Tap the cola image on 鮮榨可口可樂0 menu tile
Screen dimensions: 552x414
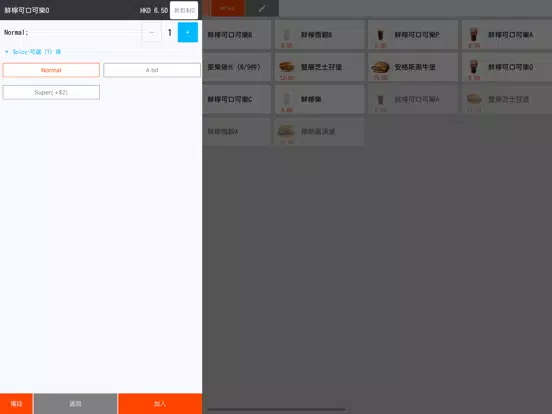474,67
